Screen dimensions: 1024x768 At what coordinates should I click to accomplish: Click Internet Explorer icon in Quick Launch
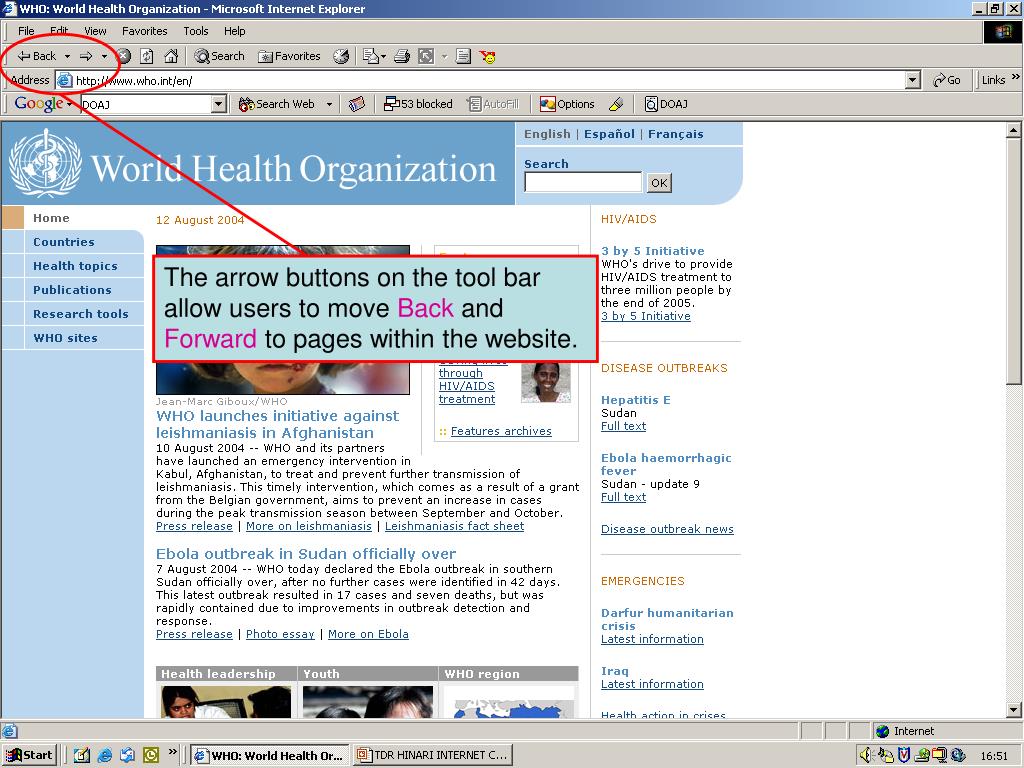coord(104,755)
